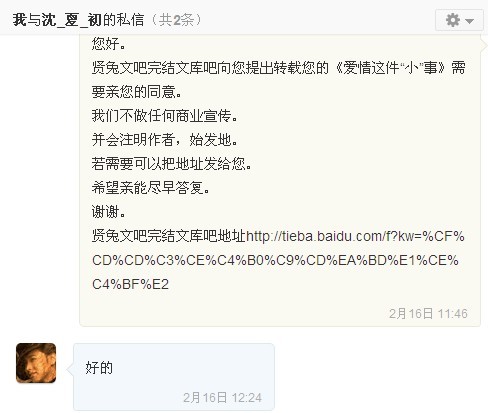This screenshot has height=413, width=488.
Task: Click the URL ending C4%BF%E2
Action: click(x=130, y=284)
